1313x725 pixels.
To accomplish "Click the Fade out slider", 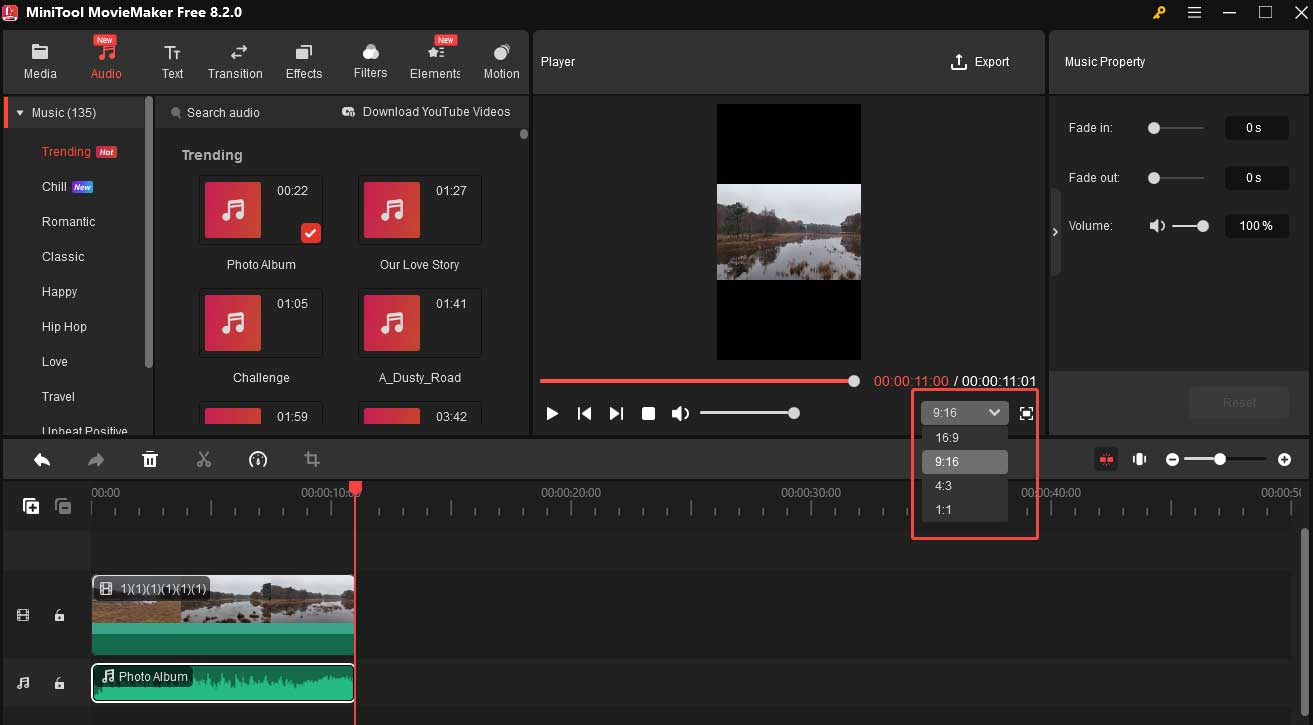I will pos(1176,178).
